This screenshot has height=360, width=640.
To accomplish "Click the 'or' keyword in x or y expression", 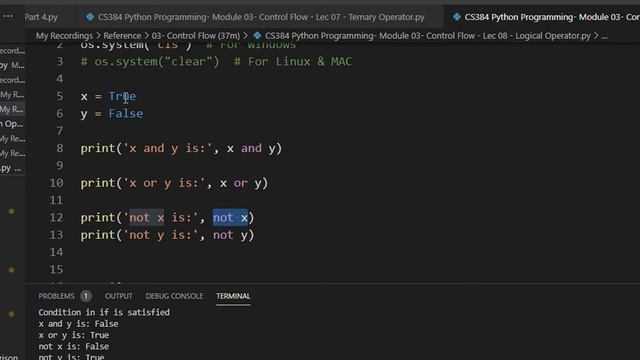I will 241,183.
